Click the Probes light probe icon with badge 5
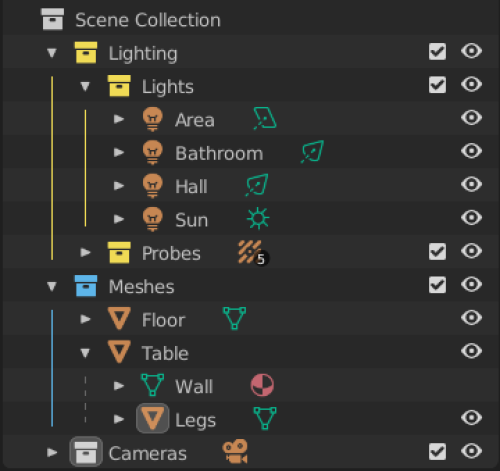Image resolution: width=500 pixels, height=471 pixels. tap(253, 252)
